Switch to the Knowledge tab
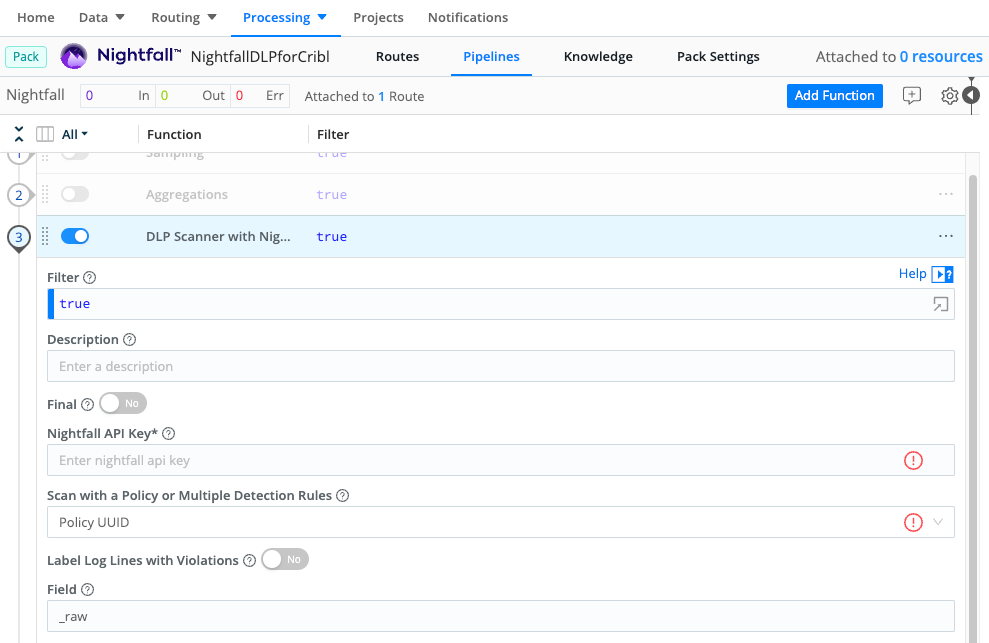The height and width of the screenshot is (643, 989). point(598,57)
